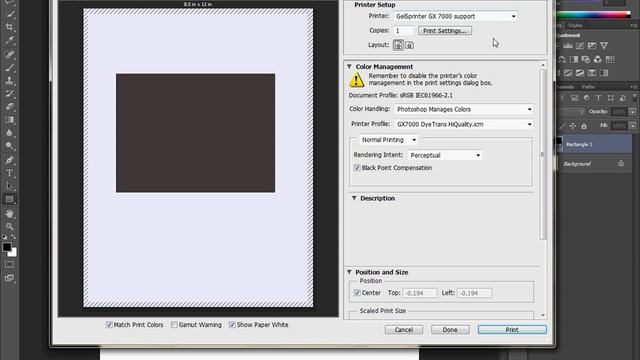Add a Photo Filter adjustment
Image resolution: width=640 pixels, height=360 pixels.
586,60
